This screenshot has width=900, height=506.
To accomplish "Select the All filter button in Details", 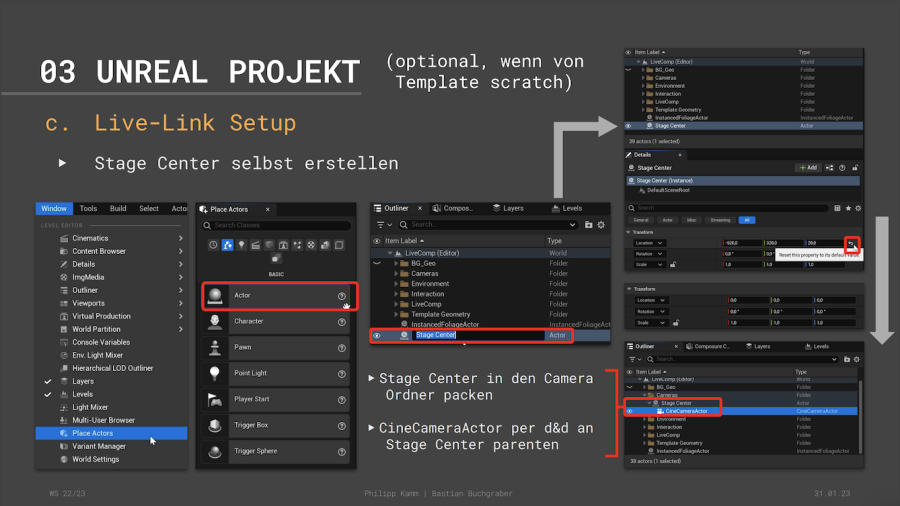I will point(746,219).
